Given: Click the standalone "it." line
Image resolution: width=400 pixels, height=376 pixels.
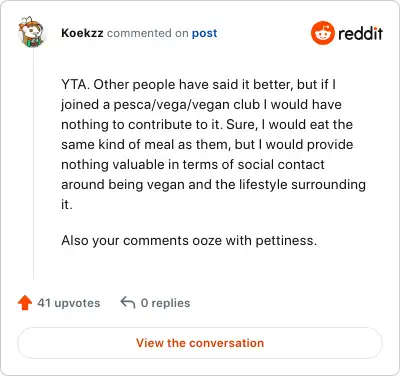Looking at the screenshot, I should click(x=67, y=204).
